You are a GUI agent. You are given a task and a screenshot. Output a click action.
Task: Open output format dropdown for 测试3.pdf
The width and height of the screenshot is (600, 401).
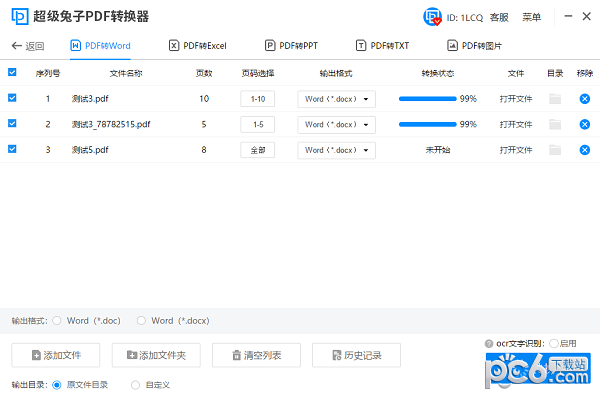tap(336, 99)
